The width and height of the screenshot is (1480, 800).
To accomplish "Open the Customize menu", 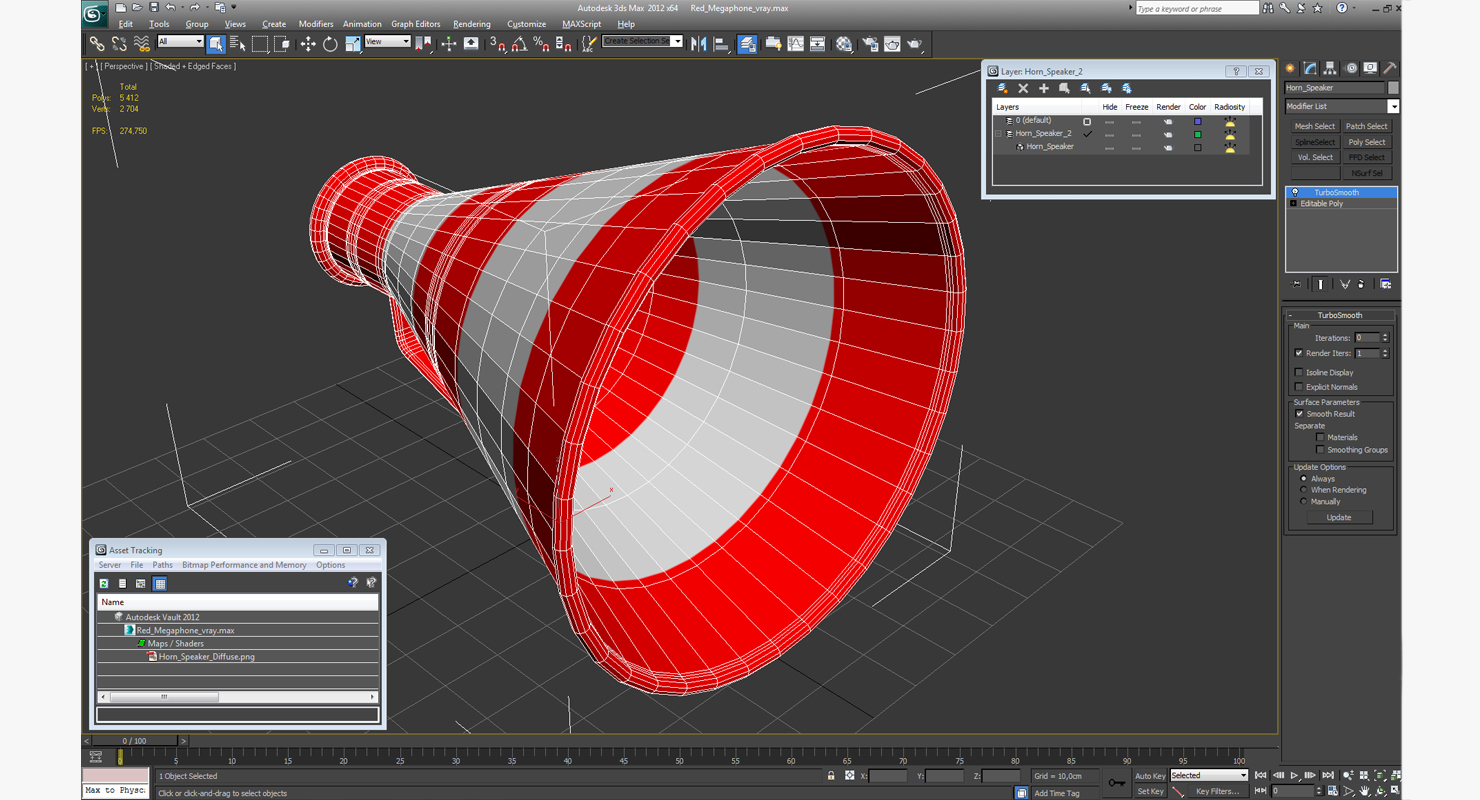I will click(526, 24).
